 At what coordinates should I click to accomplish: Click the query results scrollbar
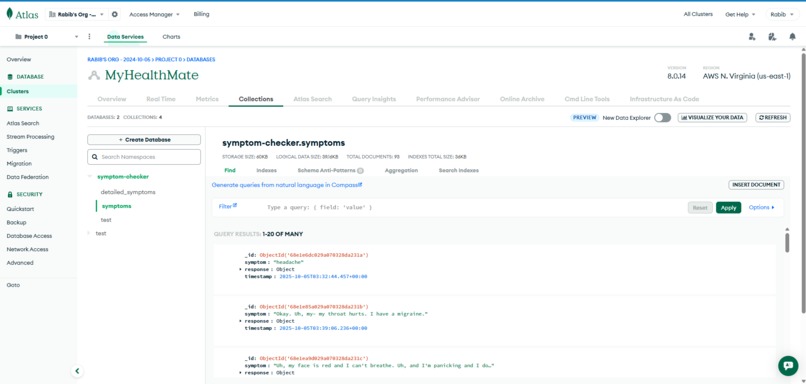point(787,242)
